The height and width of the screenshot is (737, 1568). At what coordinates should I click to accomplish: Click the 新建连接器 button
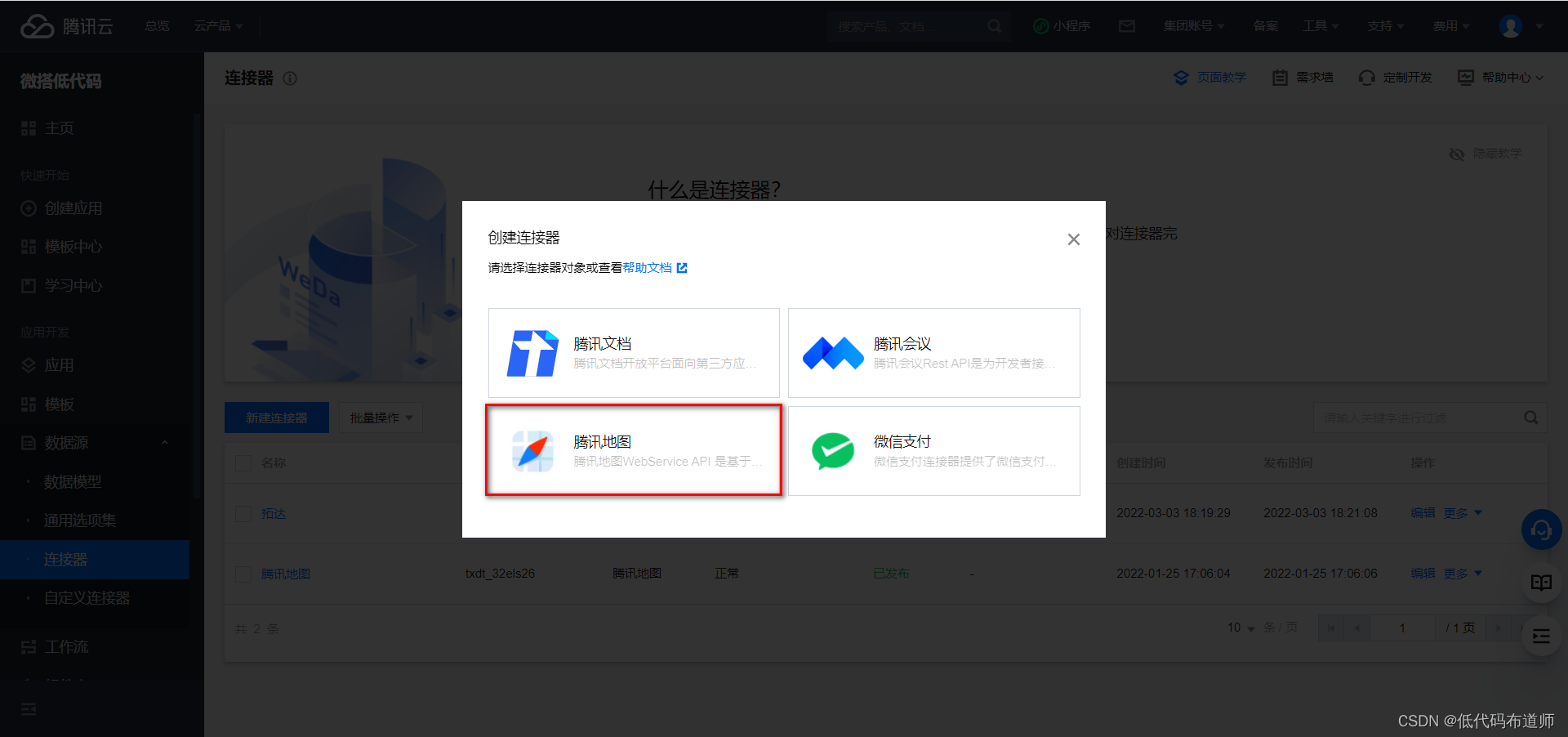pyautogui.click(x=277, y=418)
